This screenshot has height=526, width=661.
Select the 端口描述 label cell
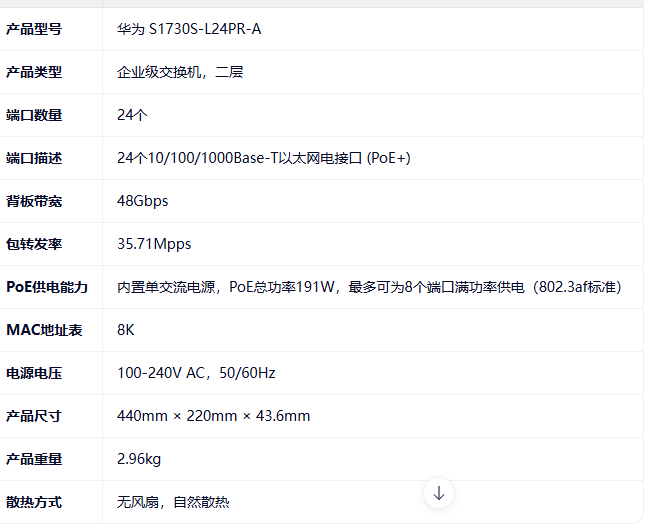[x=34, y=158]
